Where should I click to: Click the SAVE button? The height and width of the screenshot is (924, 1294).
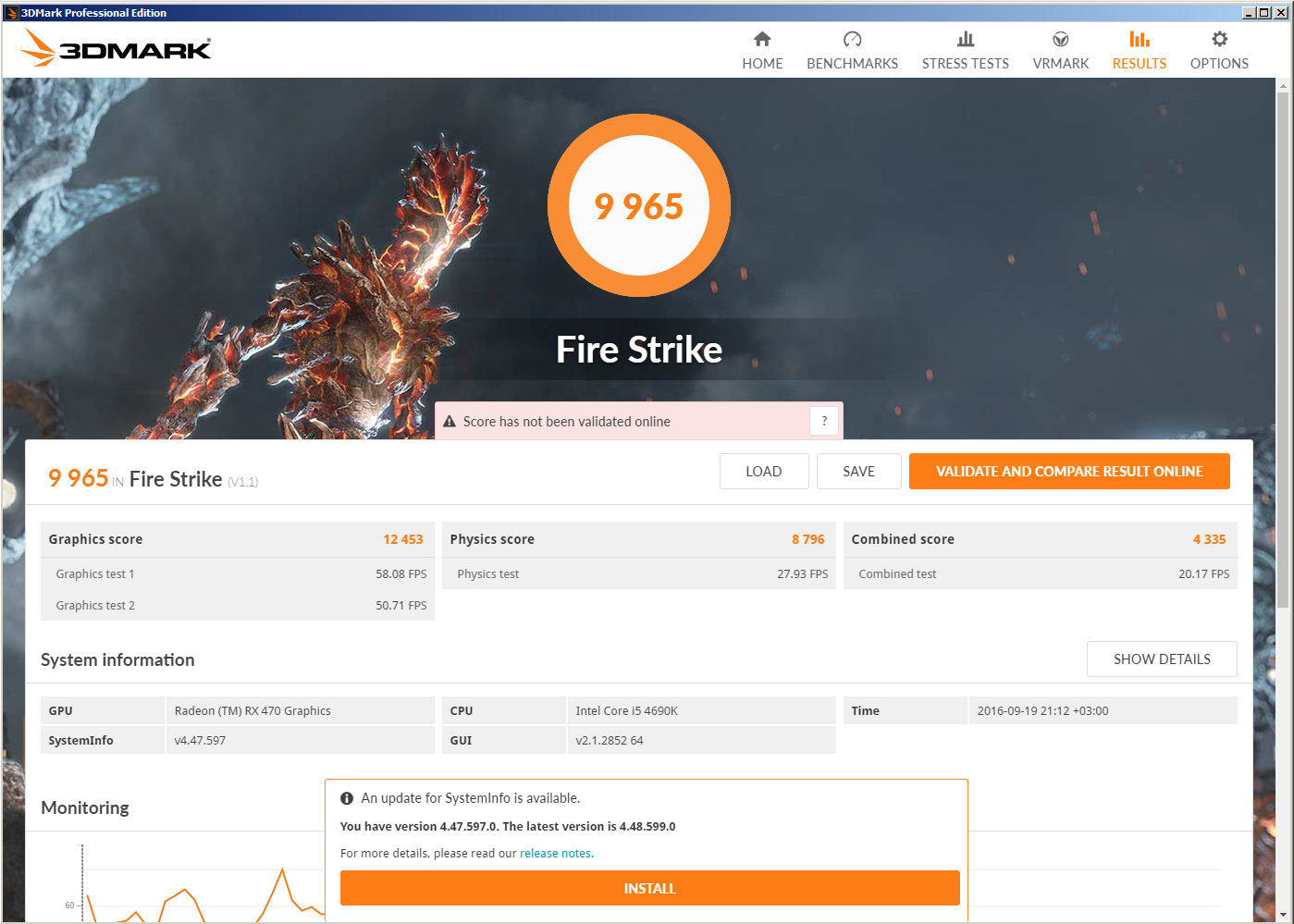click(859, 471)
